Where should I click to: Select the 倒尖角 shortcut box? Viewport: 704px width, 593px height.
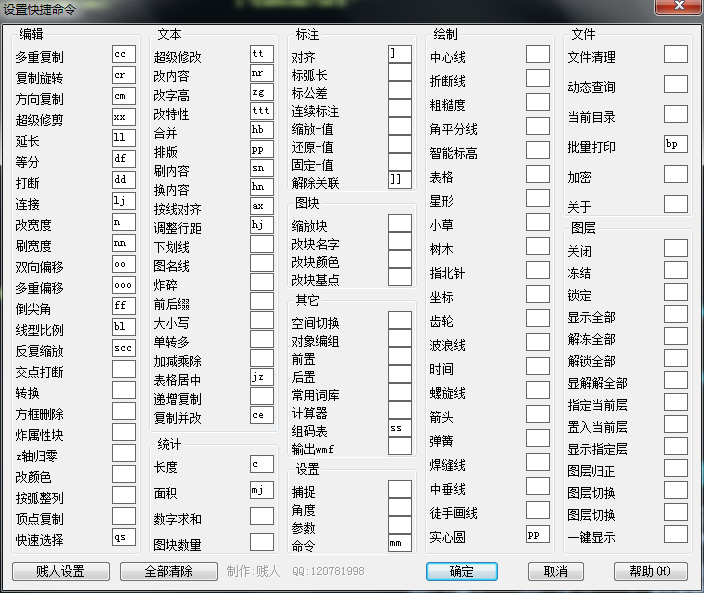coord(124,306)
